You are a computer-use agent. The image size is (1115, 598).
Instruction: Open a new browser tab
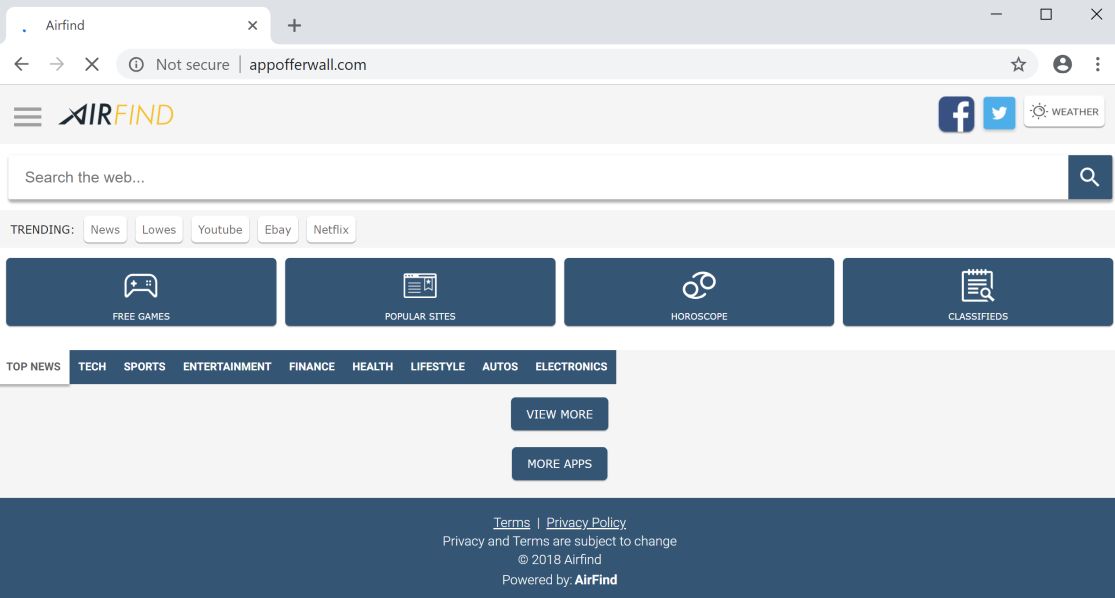point(294,26)
